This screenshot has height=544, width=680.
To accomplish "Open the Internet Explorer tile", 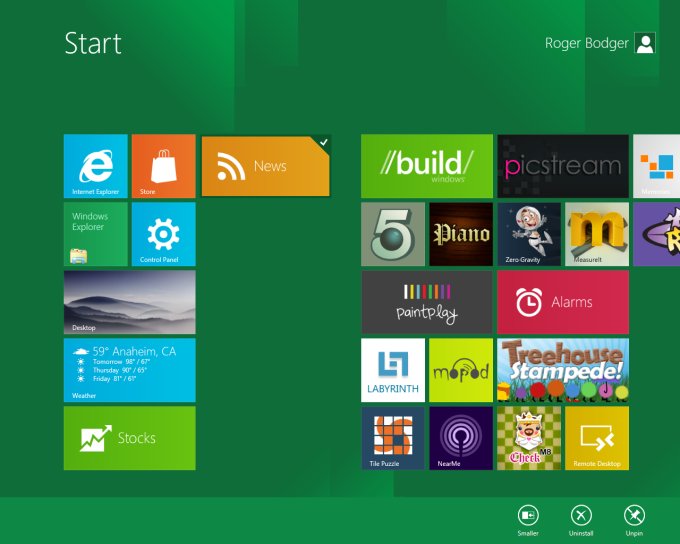I will [95, 166].
